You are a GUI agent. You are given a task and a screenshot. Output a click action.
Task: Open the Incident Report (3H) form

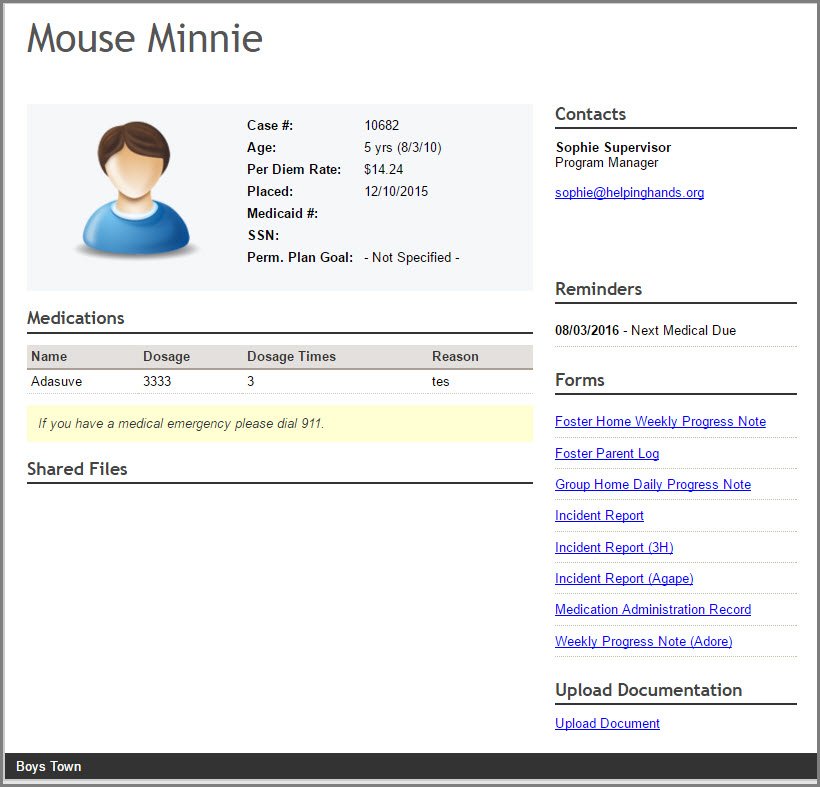tap(614, 548)
